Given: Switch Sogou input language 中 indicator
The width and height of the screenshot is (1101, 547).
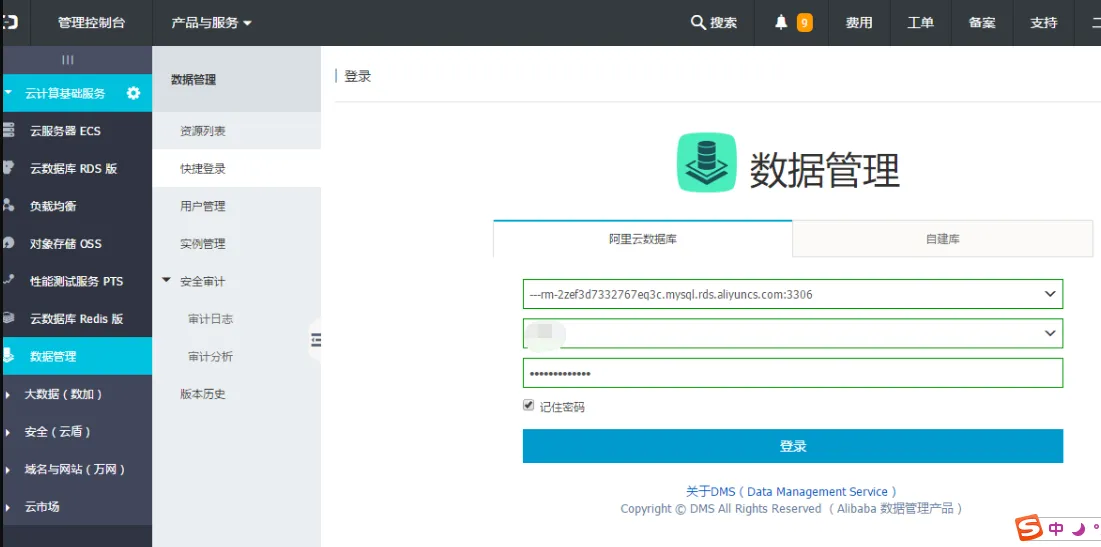Looking at the screenshot, I should (x=1055, y=529).
